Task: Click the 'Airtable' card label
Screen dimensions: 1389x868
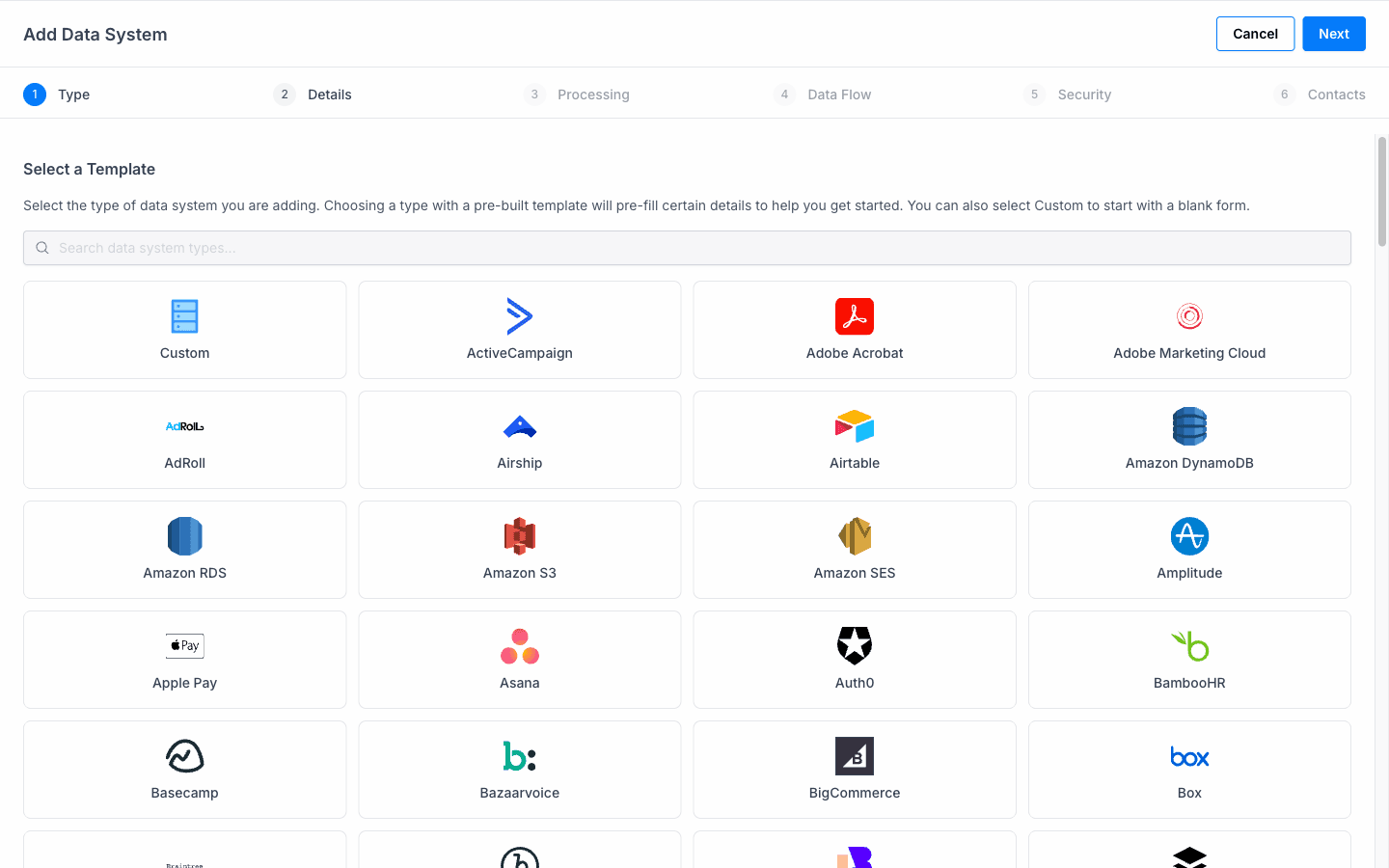Action: [x=855, y=463]
